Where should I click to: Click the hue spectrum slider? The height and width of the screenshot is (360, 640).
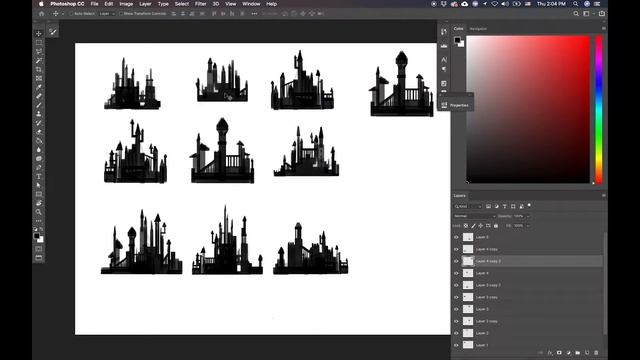599,110
